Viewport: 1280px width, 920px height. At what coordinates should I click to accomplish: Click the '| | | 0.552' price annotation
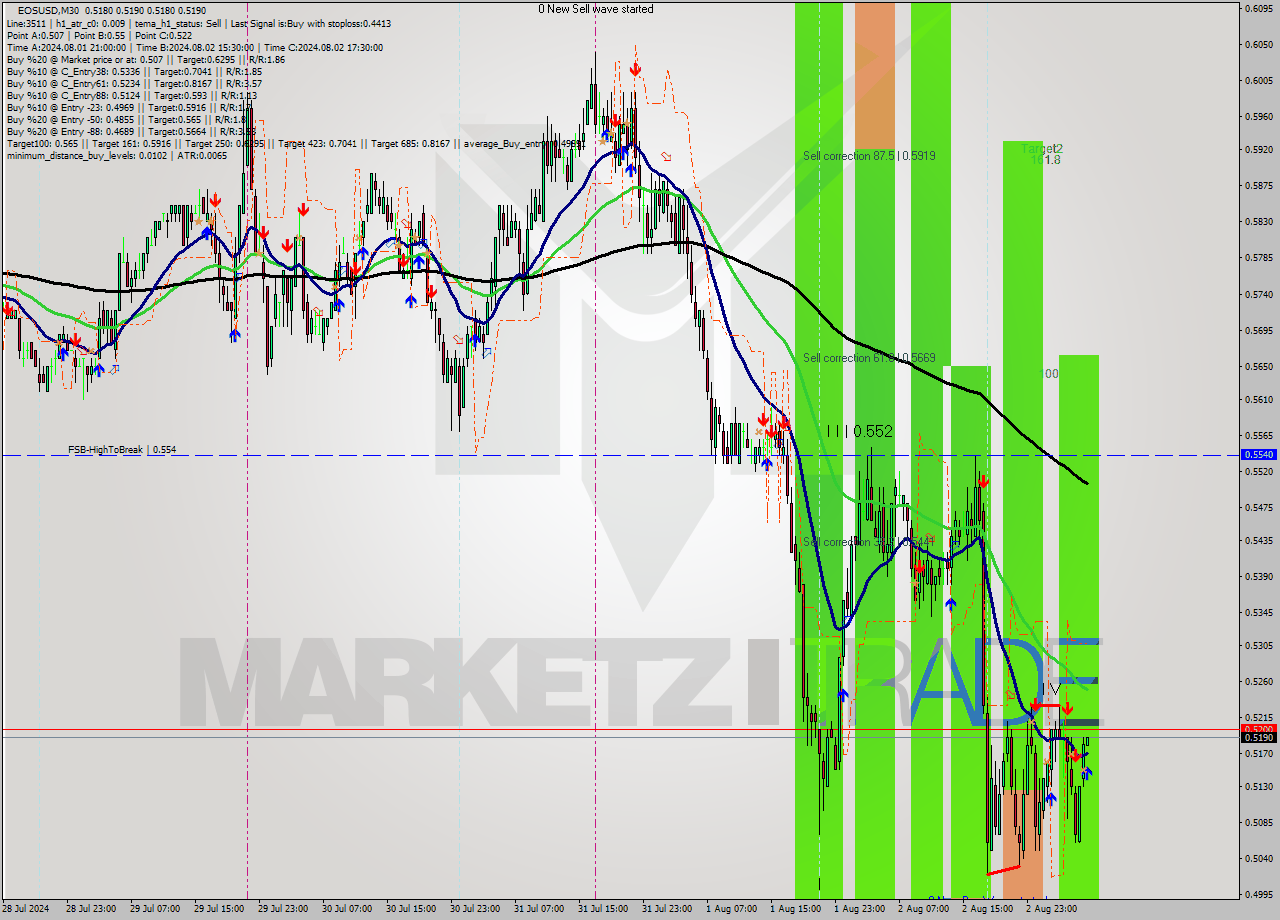[x=859, y=431]
